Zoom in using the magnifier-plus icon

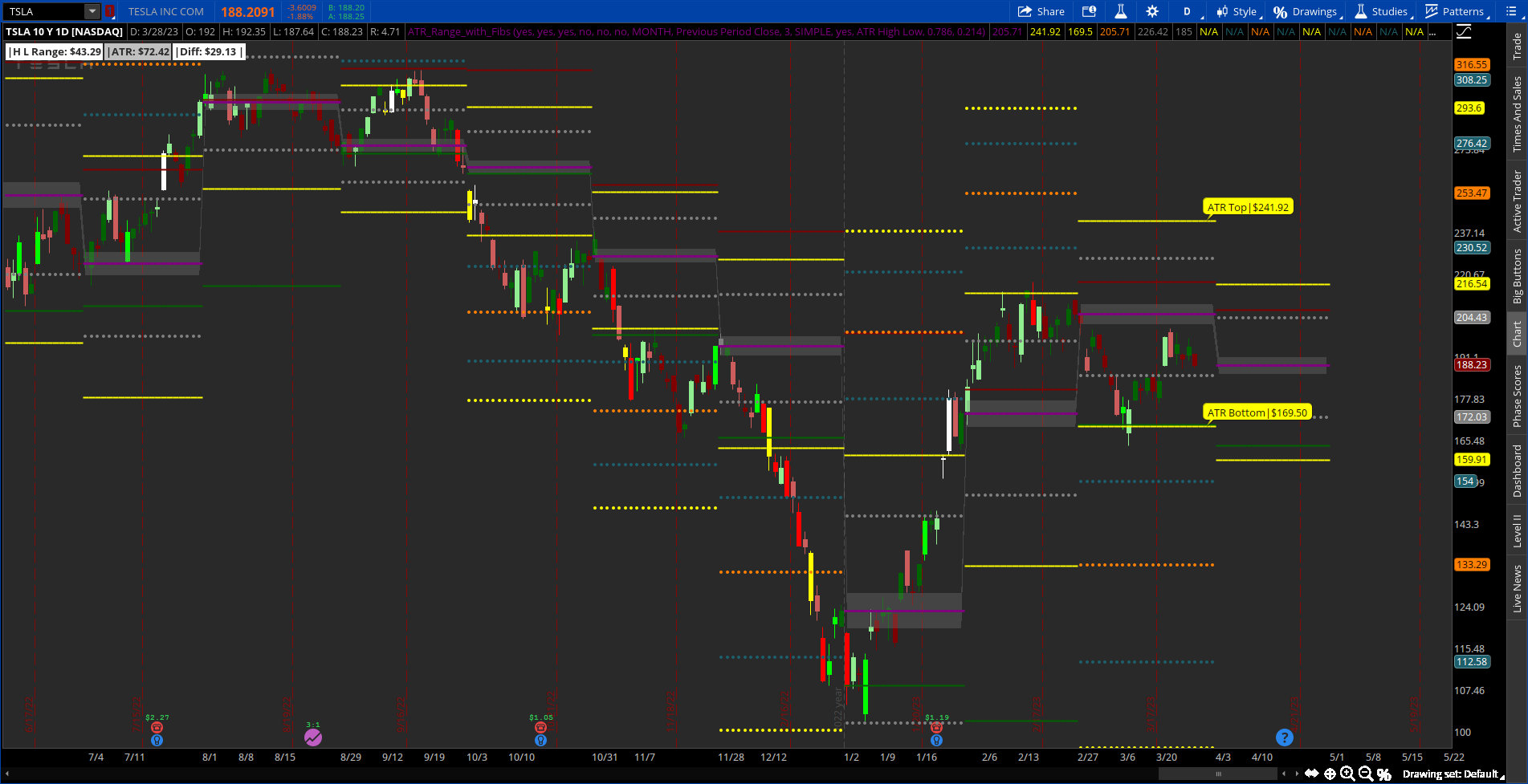pyautogui.click(x=1347, y=773)
